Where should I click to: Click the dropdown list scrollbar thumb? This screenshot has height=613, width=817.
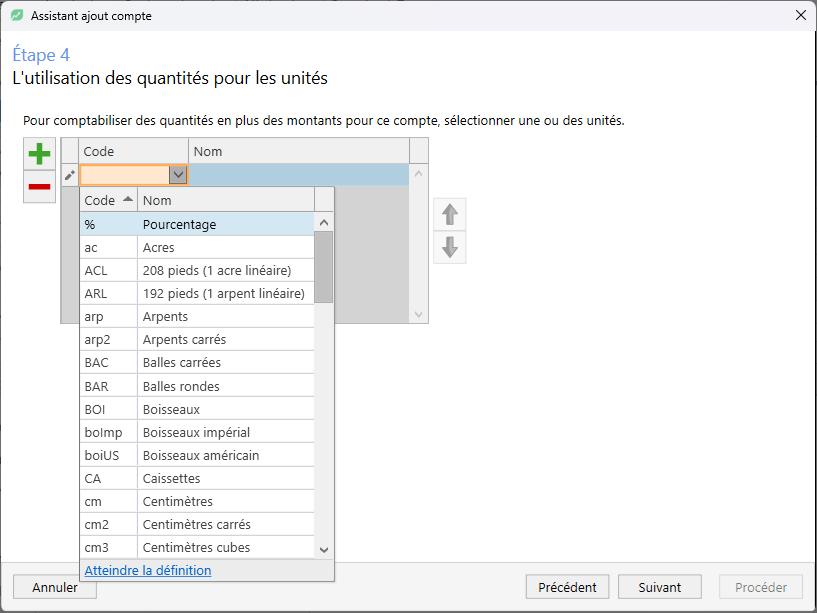click(324, 267)
